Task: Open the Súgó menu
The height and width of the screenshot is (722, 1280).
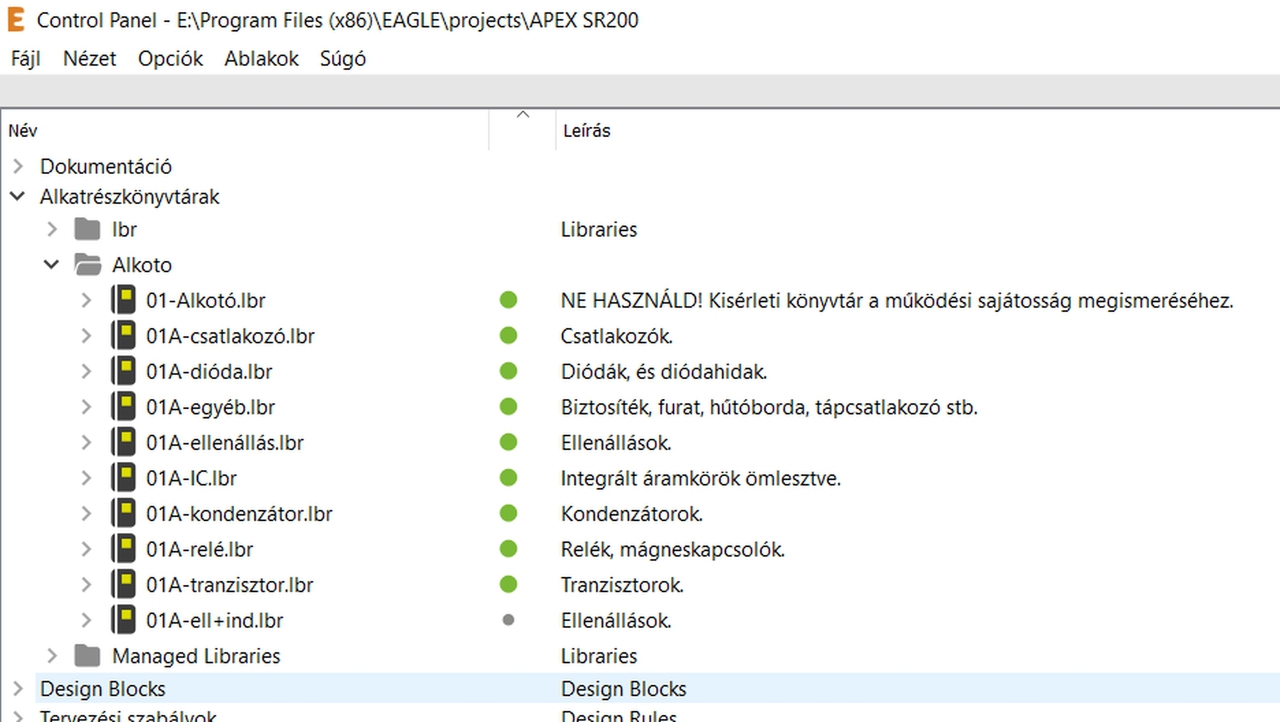Action: coord(343,58)
